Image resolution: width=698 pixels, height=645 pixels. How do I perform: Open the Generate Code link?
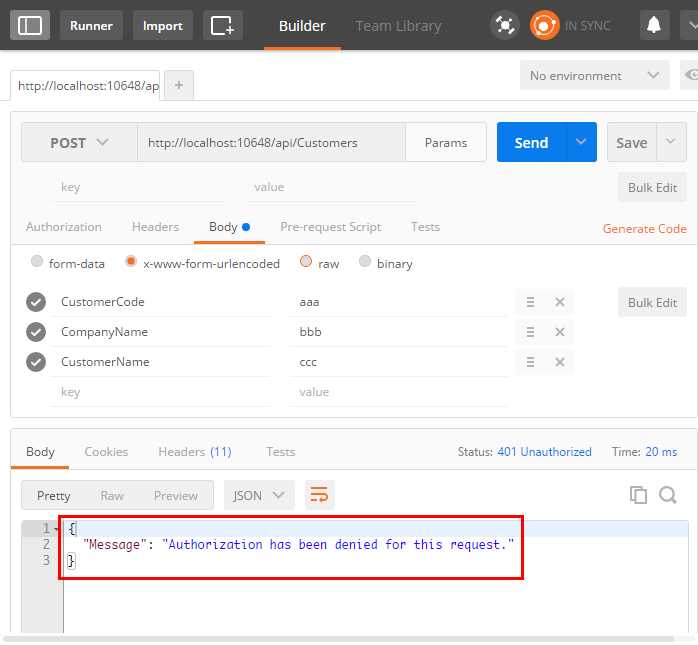[644, 228]
